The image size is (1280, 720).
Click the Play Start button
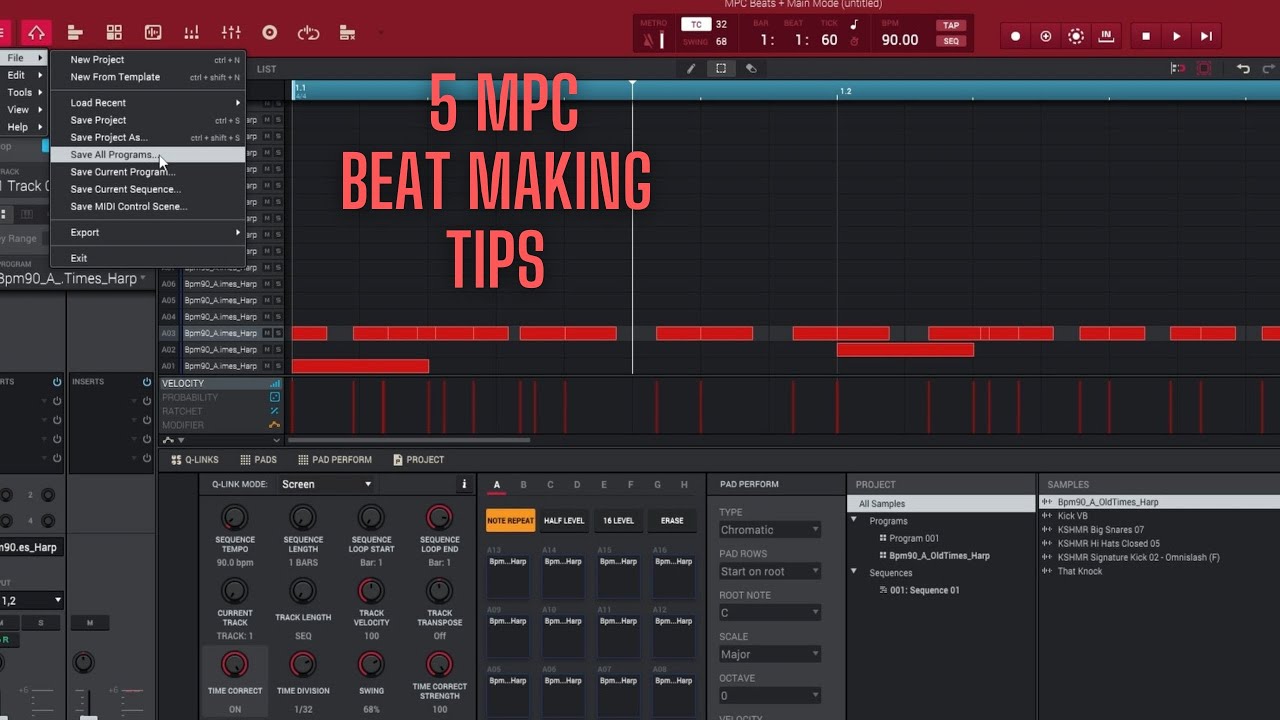[x=1207, y=36]
